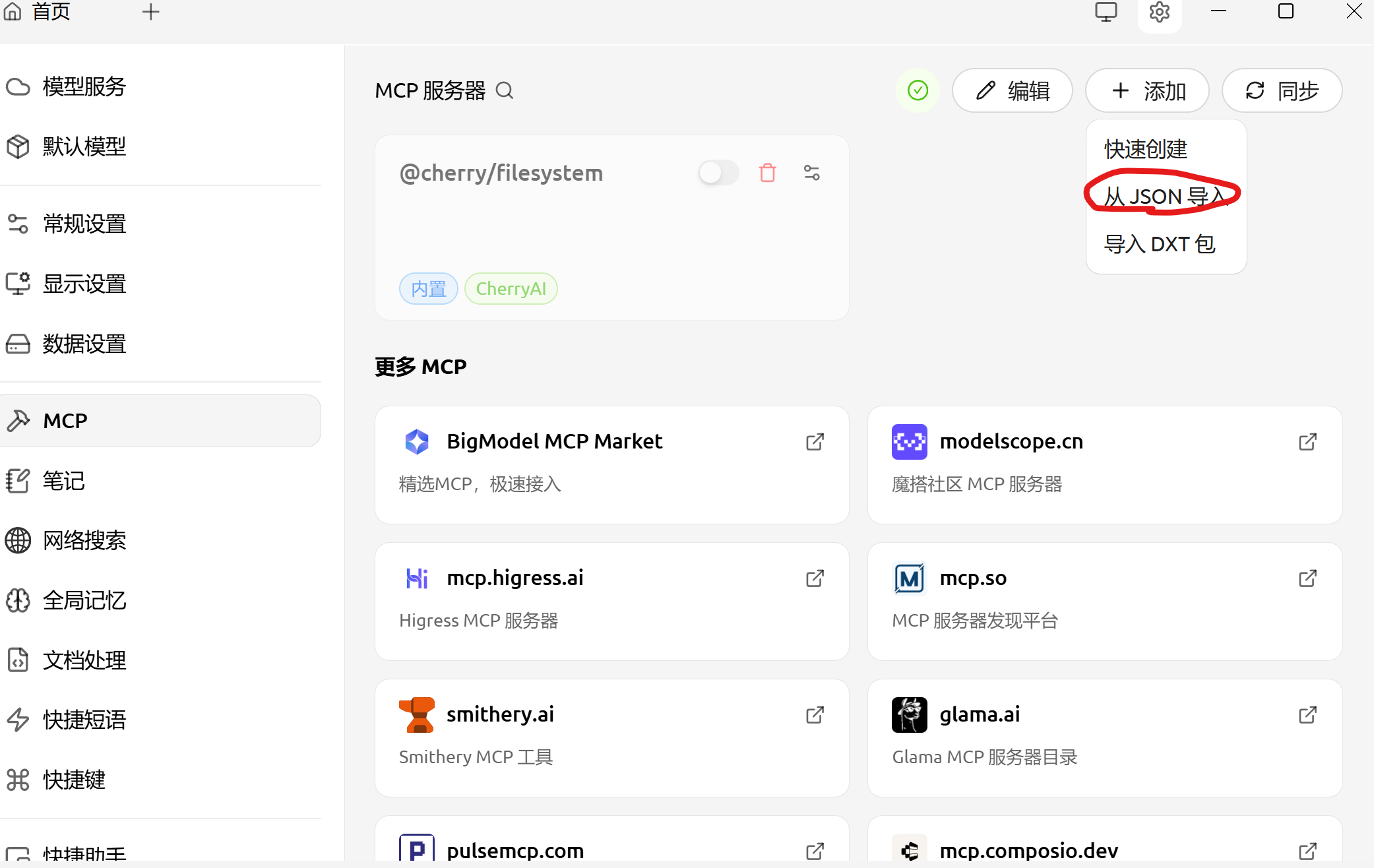This screenshot has height=868, width=1374.
Task: Open the @cherry/filesystem server card
Action: coord(612,228)
